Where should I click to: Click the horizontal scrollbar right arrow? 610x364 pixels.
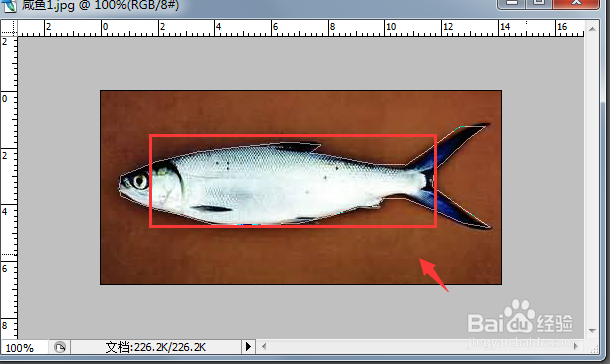[576, 346]
